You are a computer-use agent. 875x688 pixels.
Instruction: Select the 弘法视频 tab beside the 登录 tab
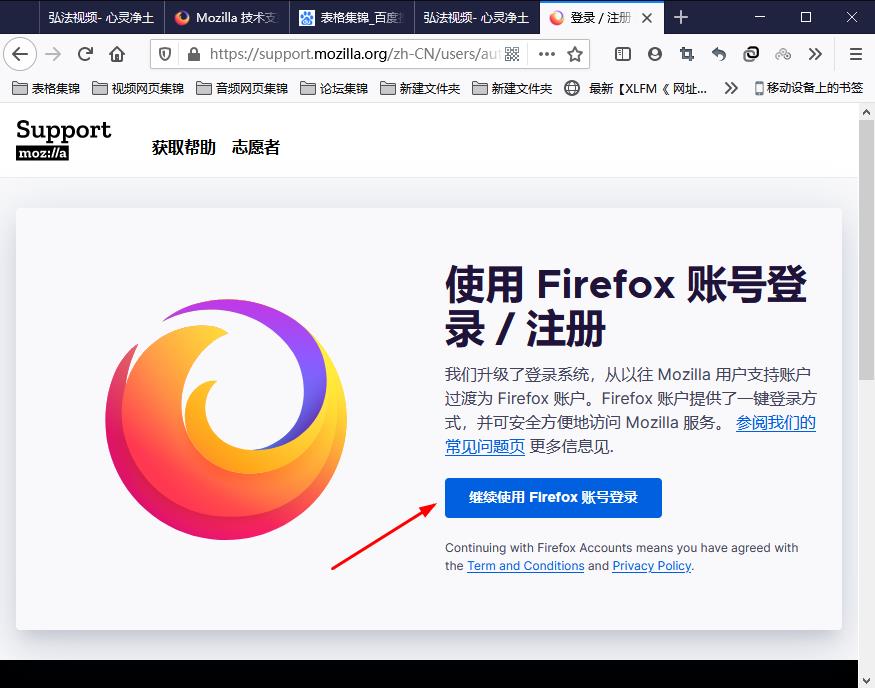[477, 18]
